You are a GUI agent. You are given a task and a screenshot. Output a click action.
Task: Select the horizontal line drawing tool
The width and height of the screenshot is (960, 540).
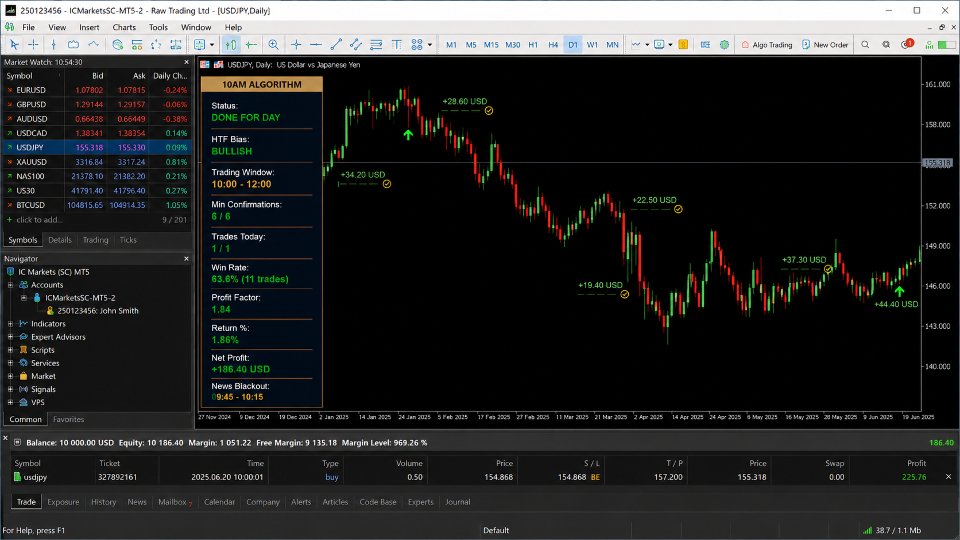(x=316, y=45)
